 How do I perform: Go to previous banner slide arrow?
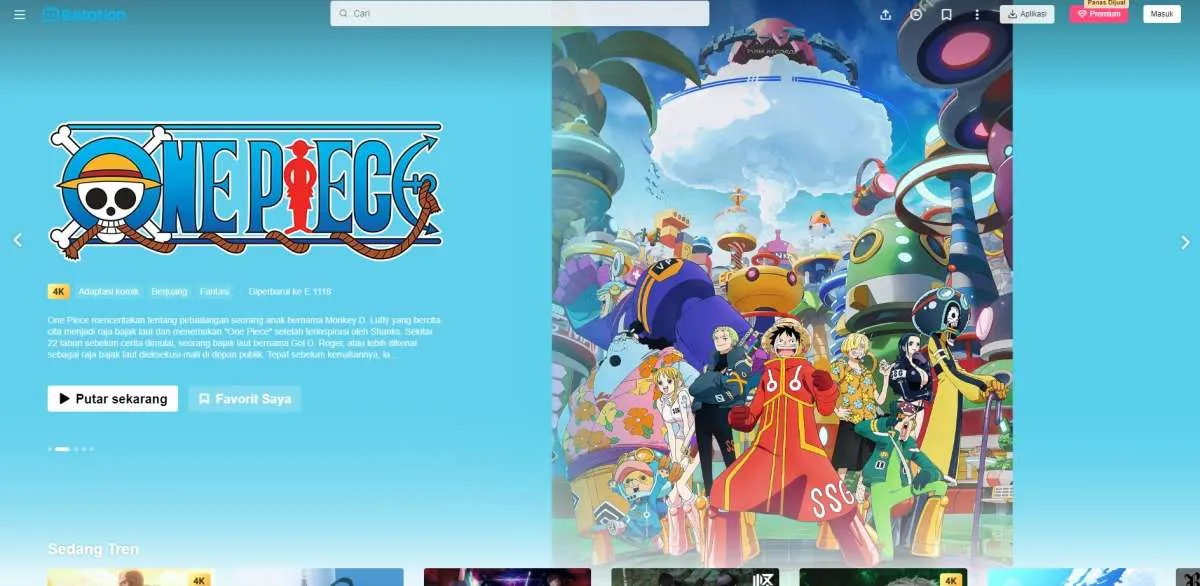[17, 240]
